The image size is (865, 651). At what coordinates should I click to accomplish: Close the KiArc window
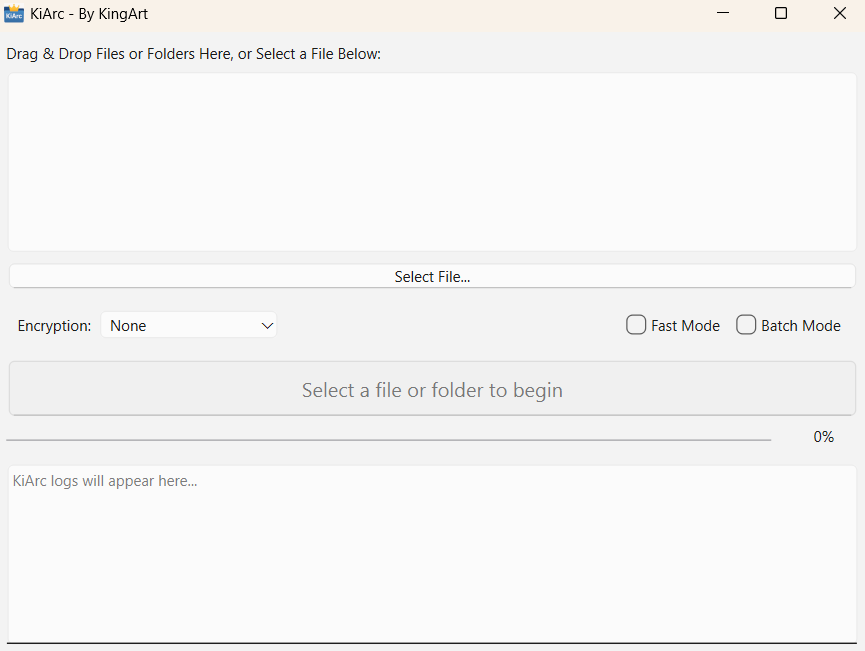839,14
